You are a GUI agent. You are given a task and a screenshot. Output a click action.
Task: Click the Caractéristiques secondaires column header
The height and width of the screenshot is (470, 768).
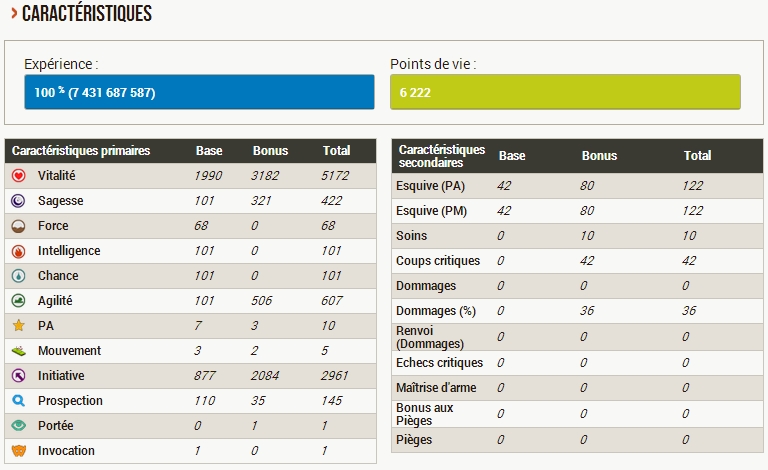tap(442, 156)
